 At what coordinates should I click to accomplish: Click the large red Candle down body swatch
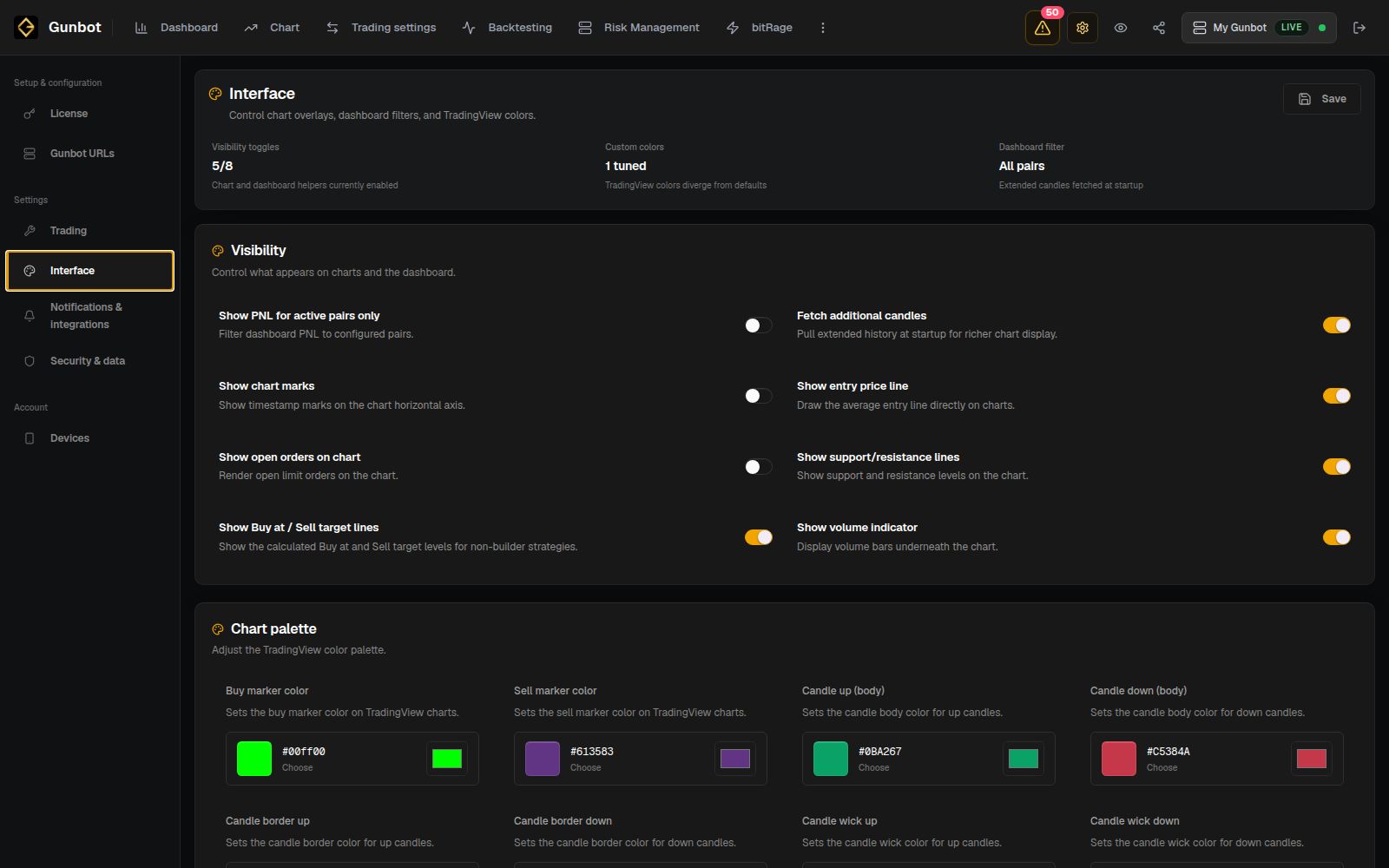click(1119, 759)
